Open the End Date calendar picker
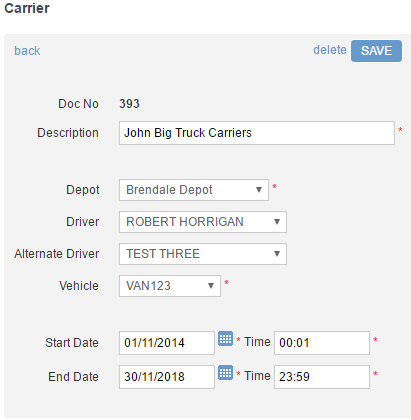Viewport: 411px width, 420px height. point(225,373)
